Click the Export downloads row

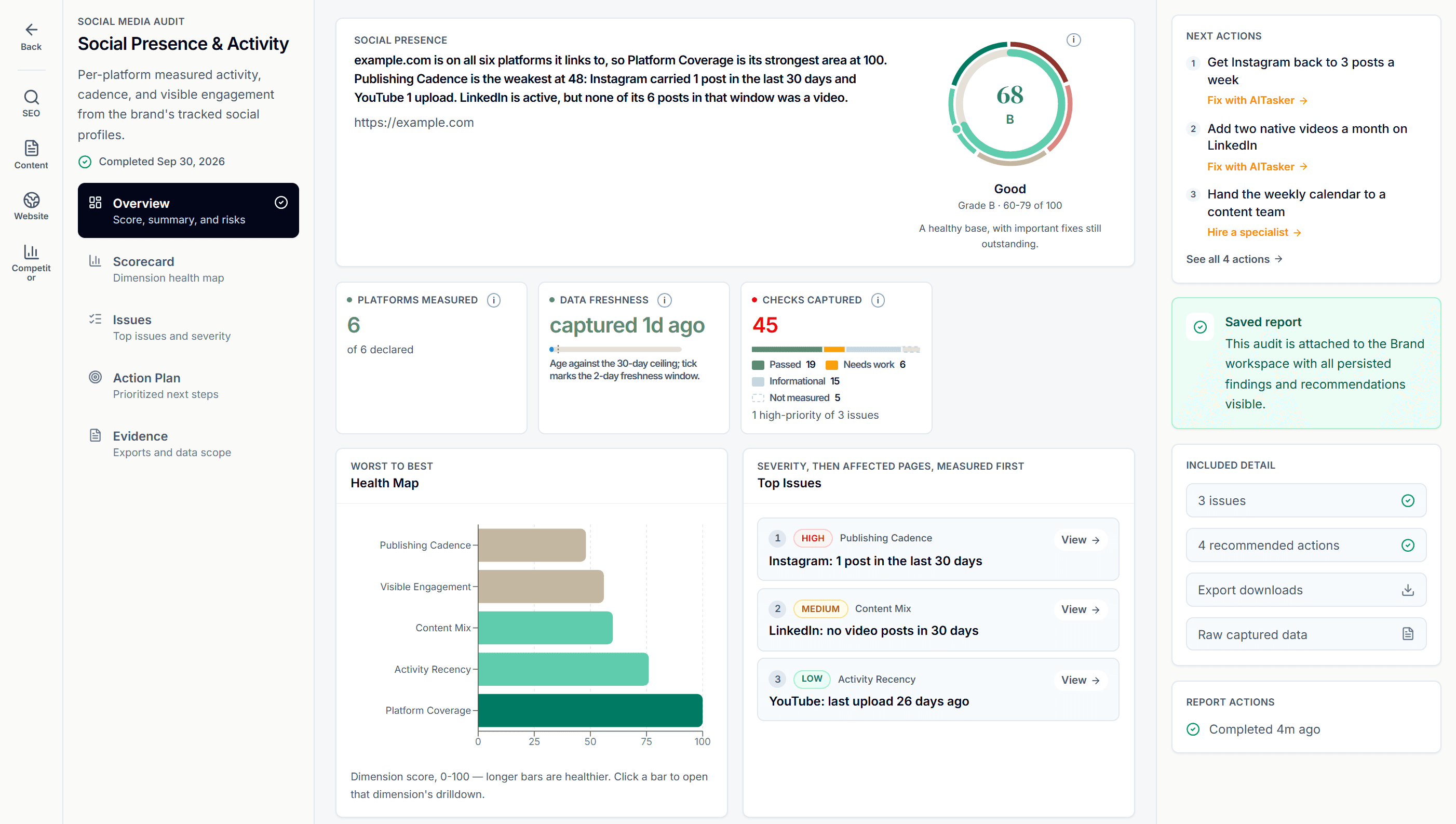point(1305,590)
